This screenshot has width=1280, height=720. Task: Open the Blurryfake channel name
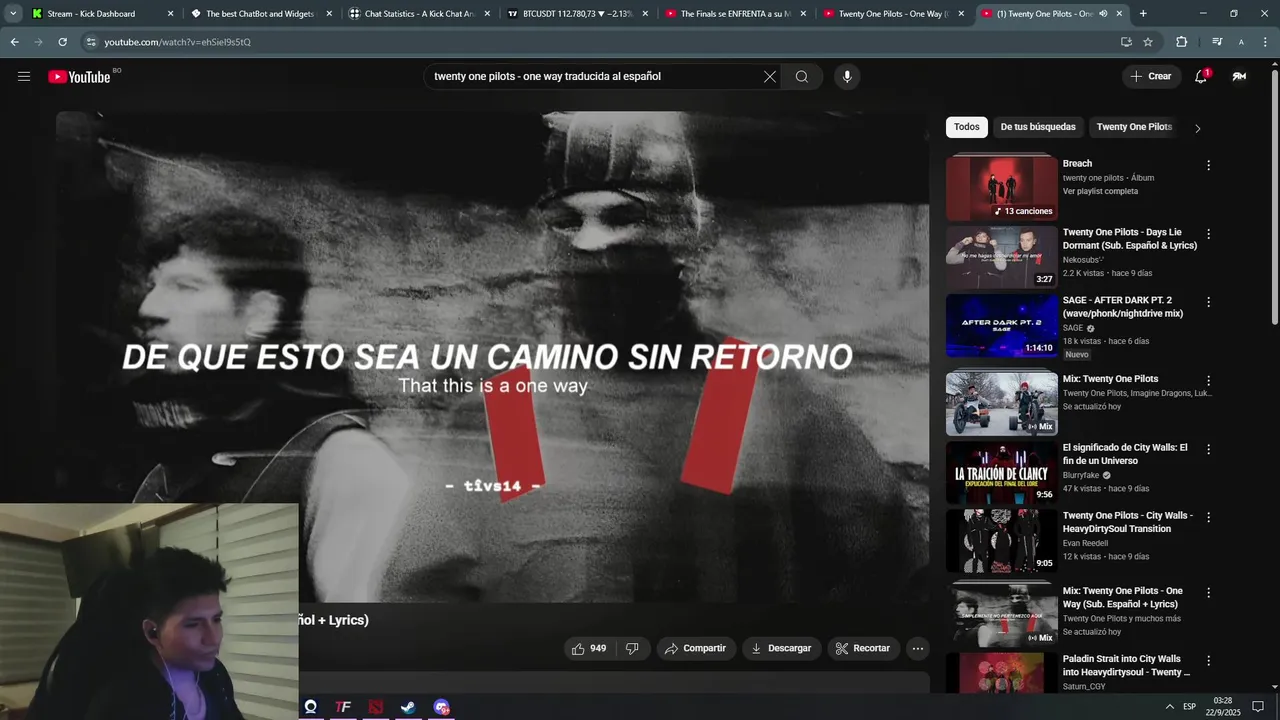(x=1081, y=475)
